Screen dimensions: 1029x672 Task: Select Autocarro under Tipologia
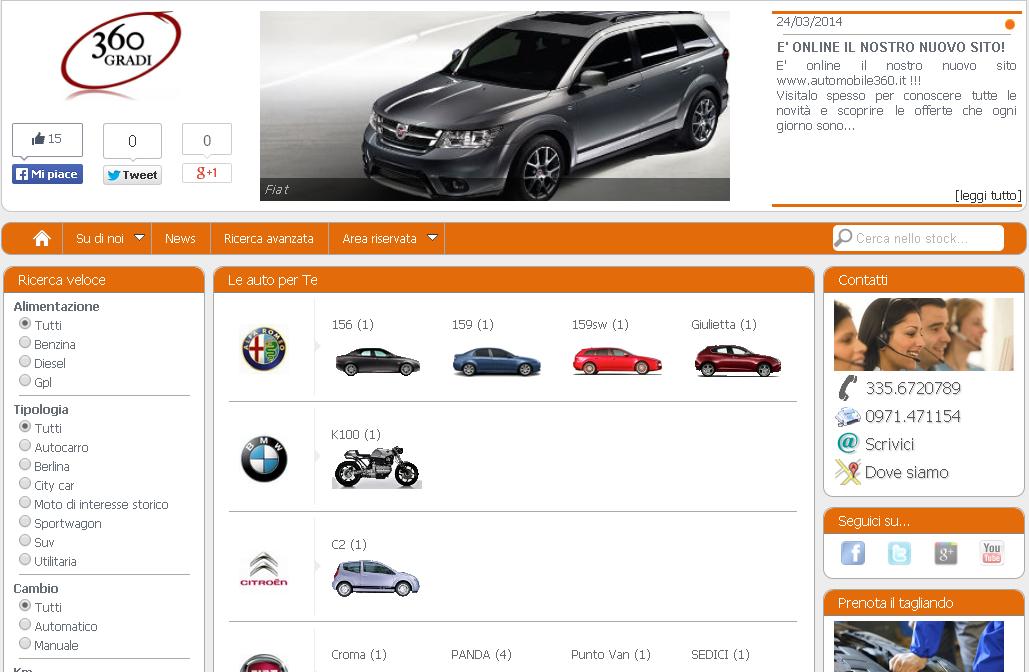tap(25, 445)
